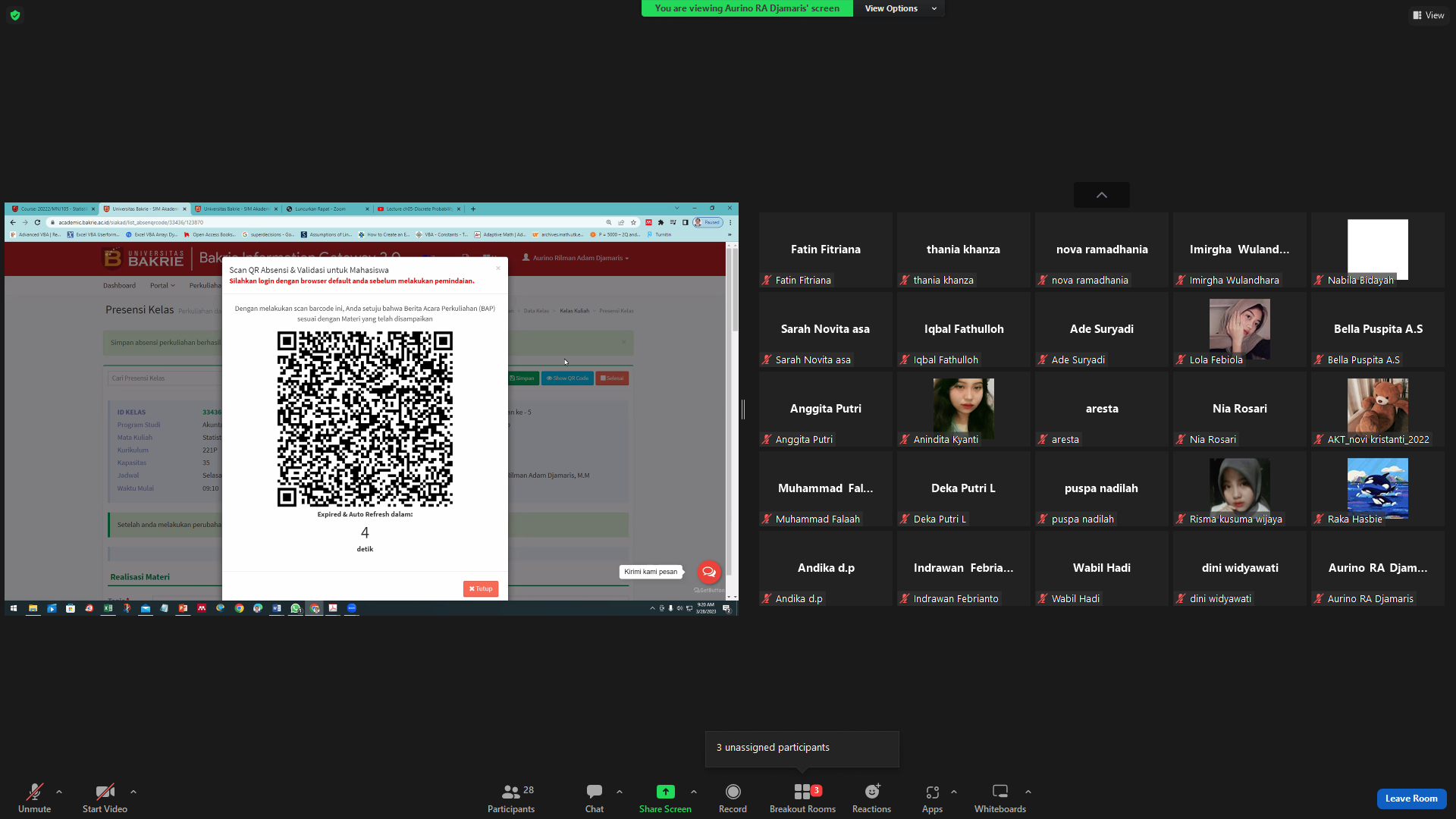Open Excel from the shared taskbar
The image size is (1456, 819).
[x=108, y=608]
